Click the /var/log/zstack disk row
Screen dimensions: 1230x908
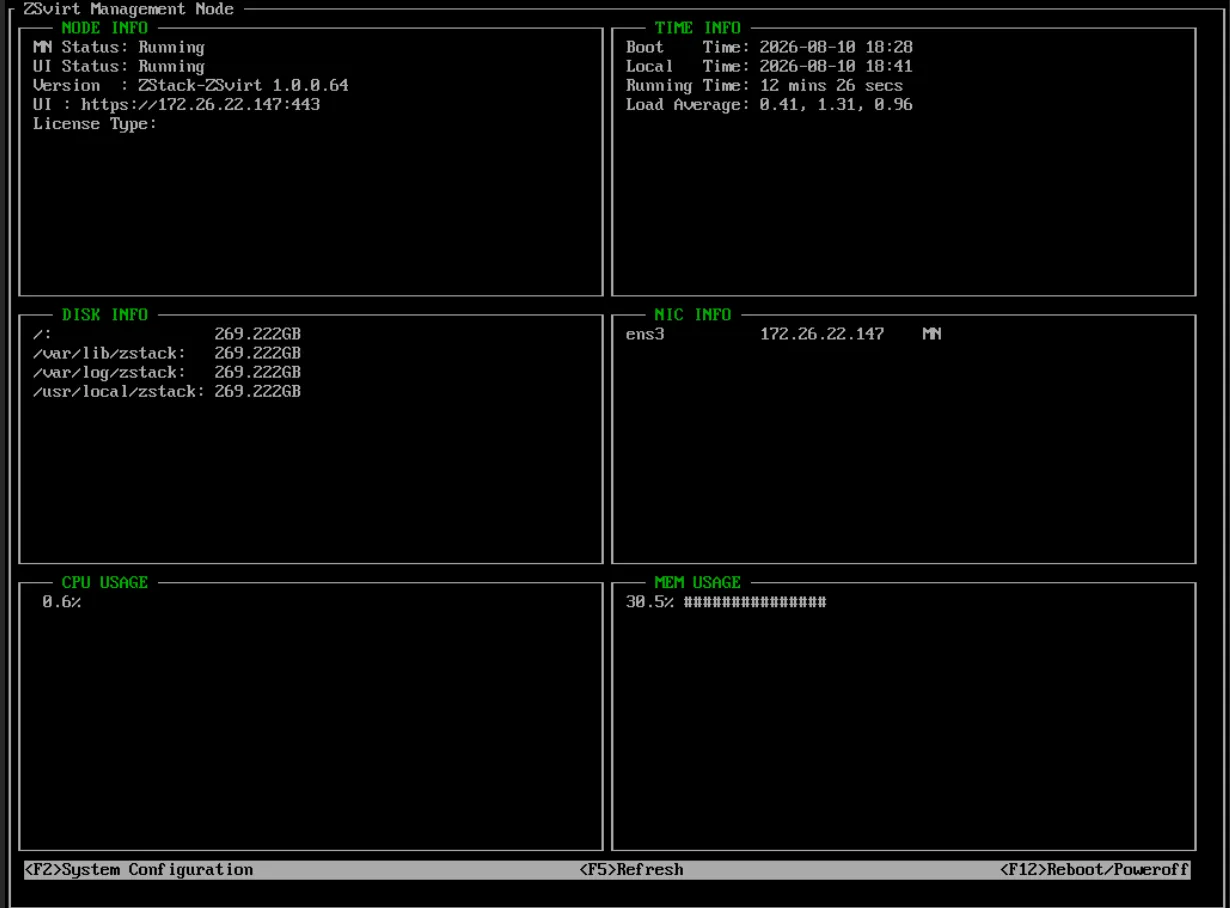pyautogui.click(x=167, y=372)
